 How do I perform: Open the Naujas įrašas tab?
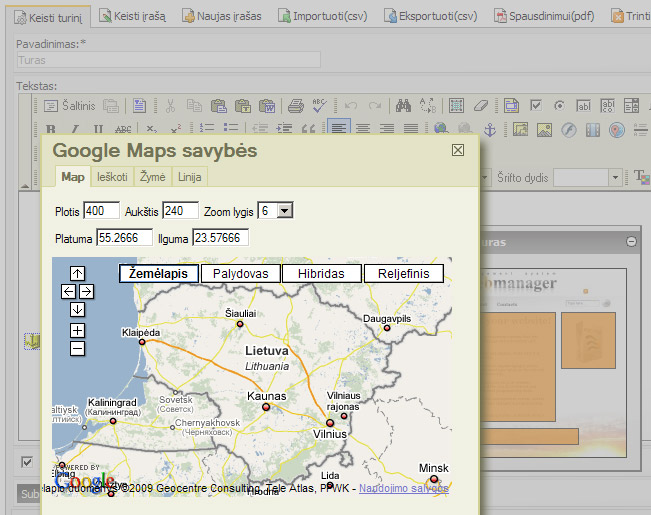point(222,16)
